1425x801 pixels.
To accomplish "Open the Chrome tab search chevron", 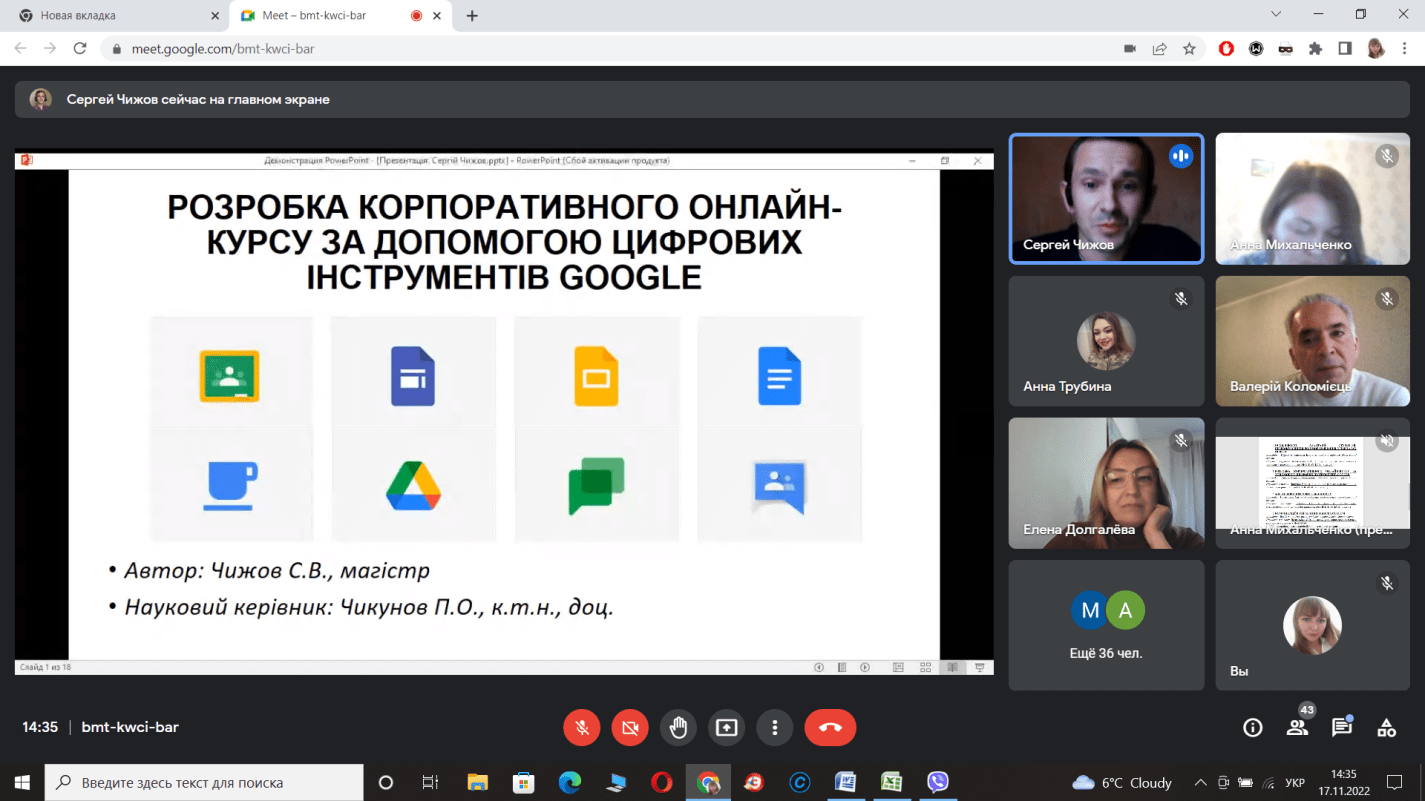I will click(1276, 15).
